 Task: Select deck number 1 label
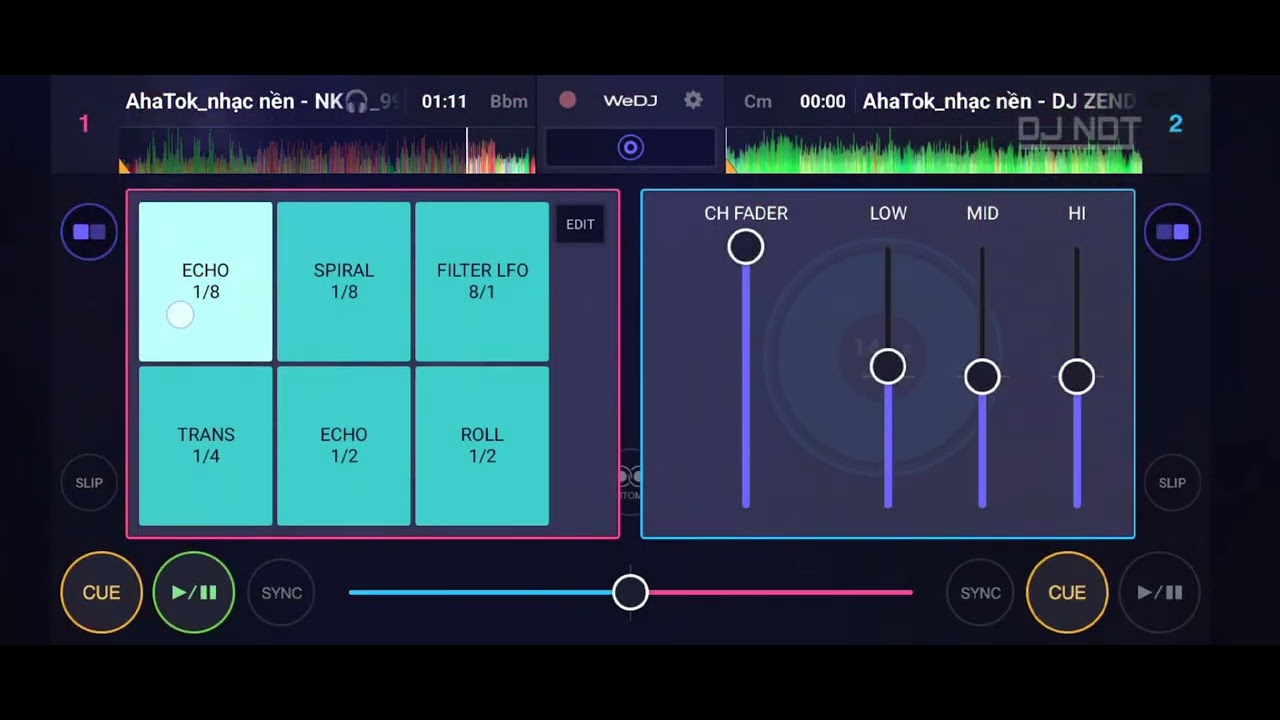[x=84, y=124]
